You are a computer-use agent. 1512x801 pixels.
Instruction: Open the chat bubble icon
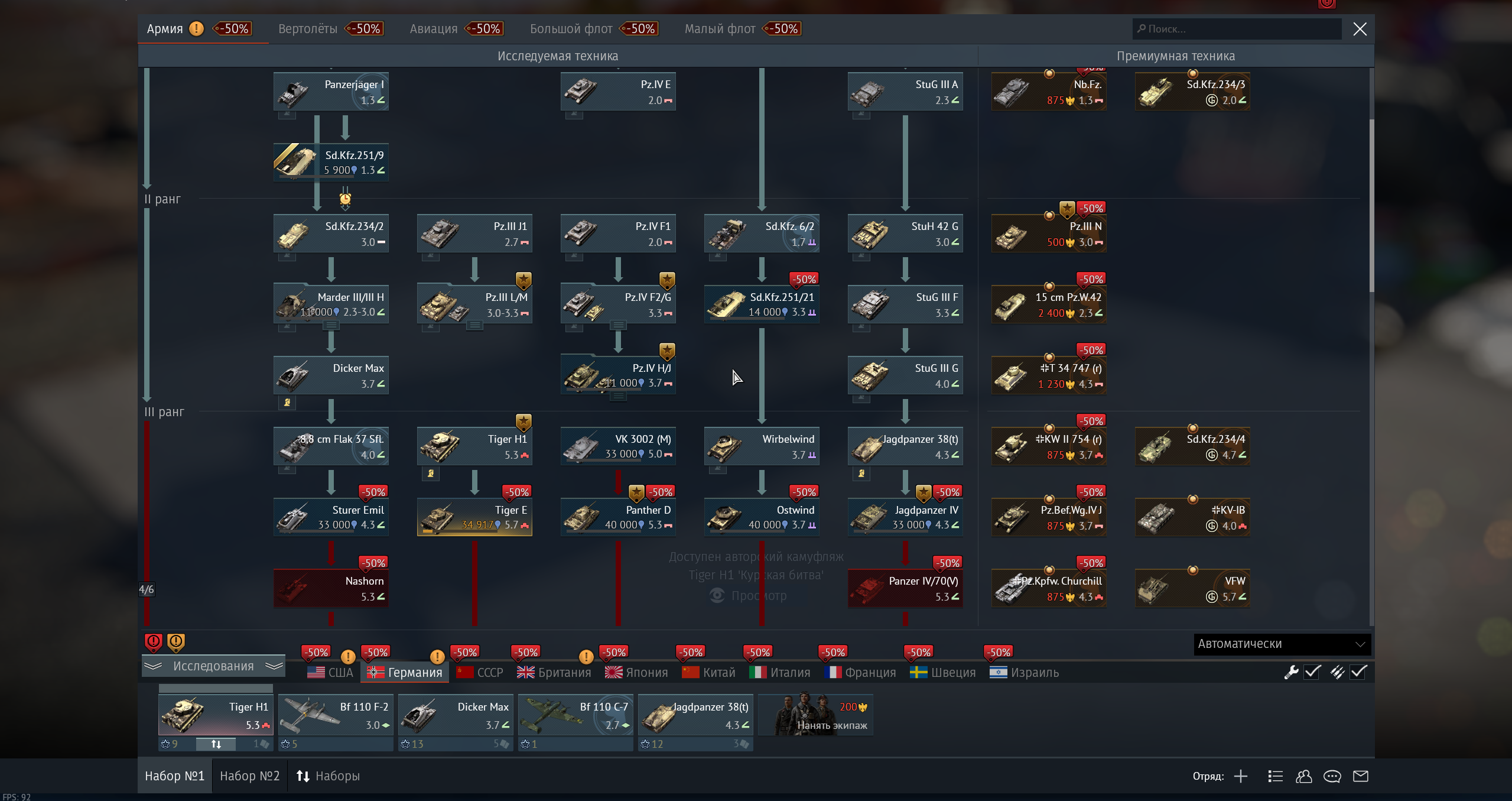1332,776
